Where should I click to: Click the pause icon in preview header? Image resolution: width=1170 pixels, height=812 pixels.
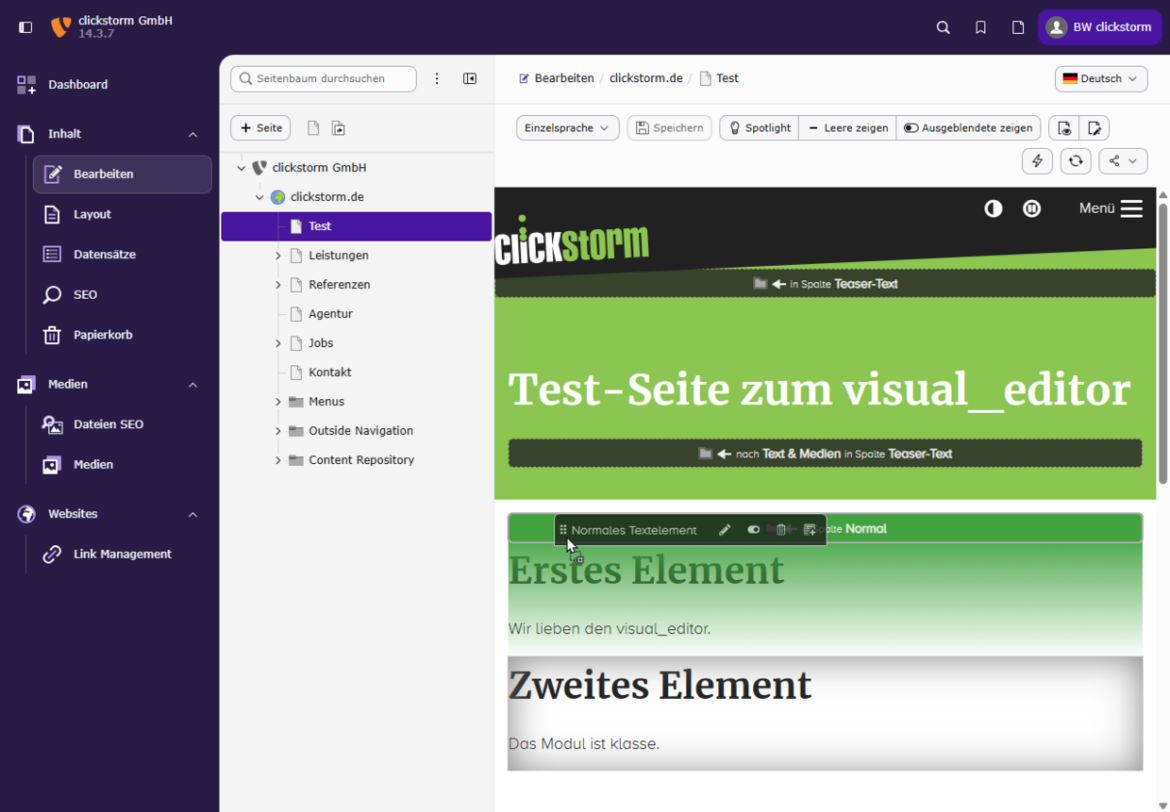coord(1031,209)
